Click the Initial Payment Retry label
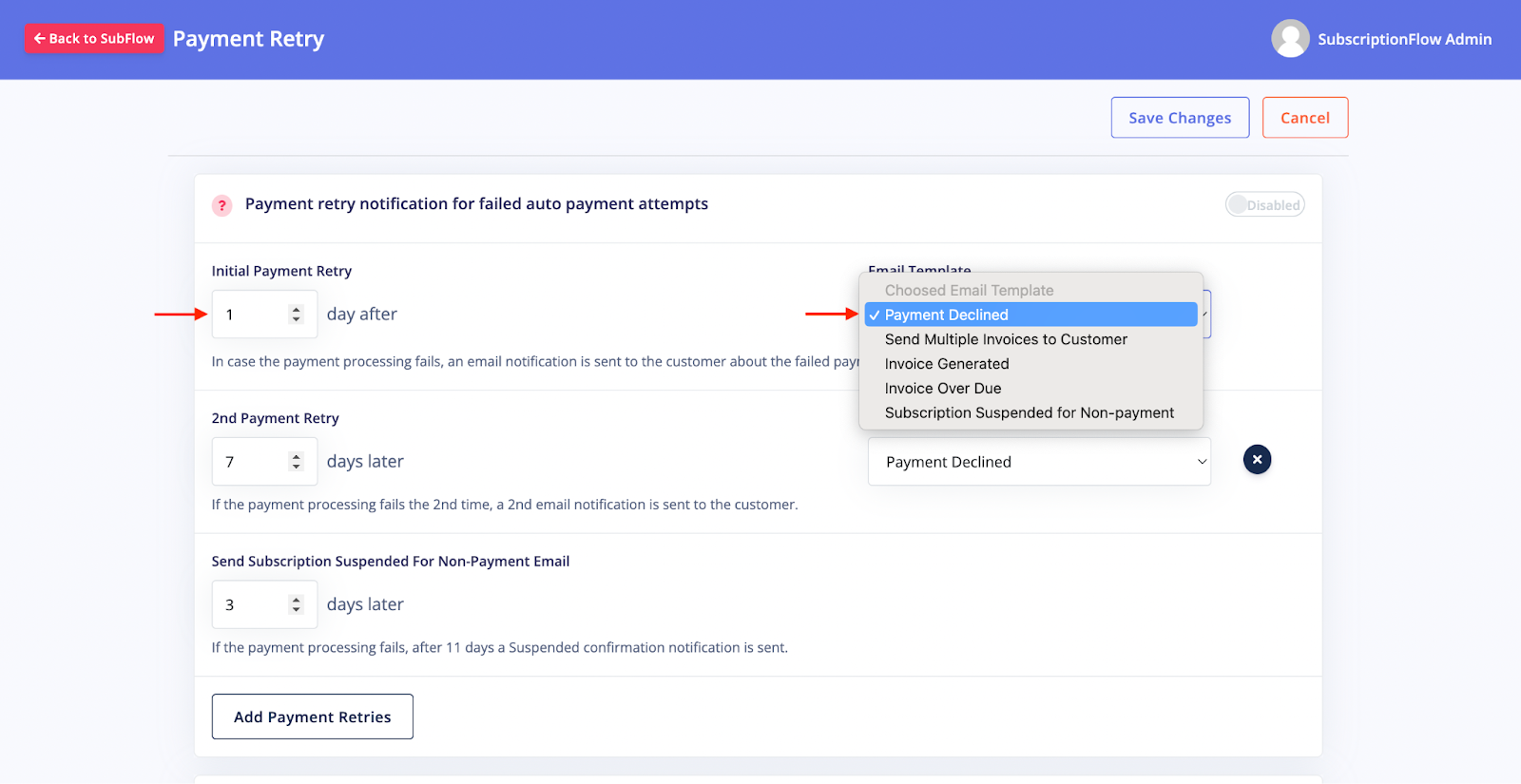This screenshot has width=1521, height=784. pyautogui.click(x=281, y=271)
